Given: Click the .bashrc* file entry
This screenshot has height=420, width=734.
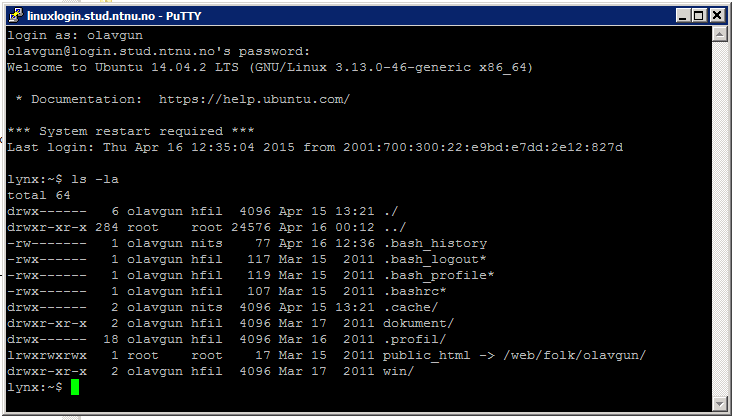Looking at the screenshot, I should point(415,291).
